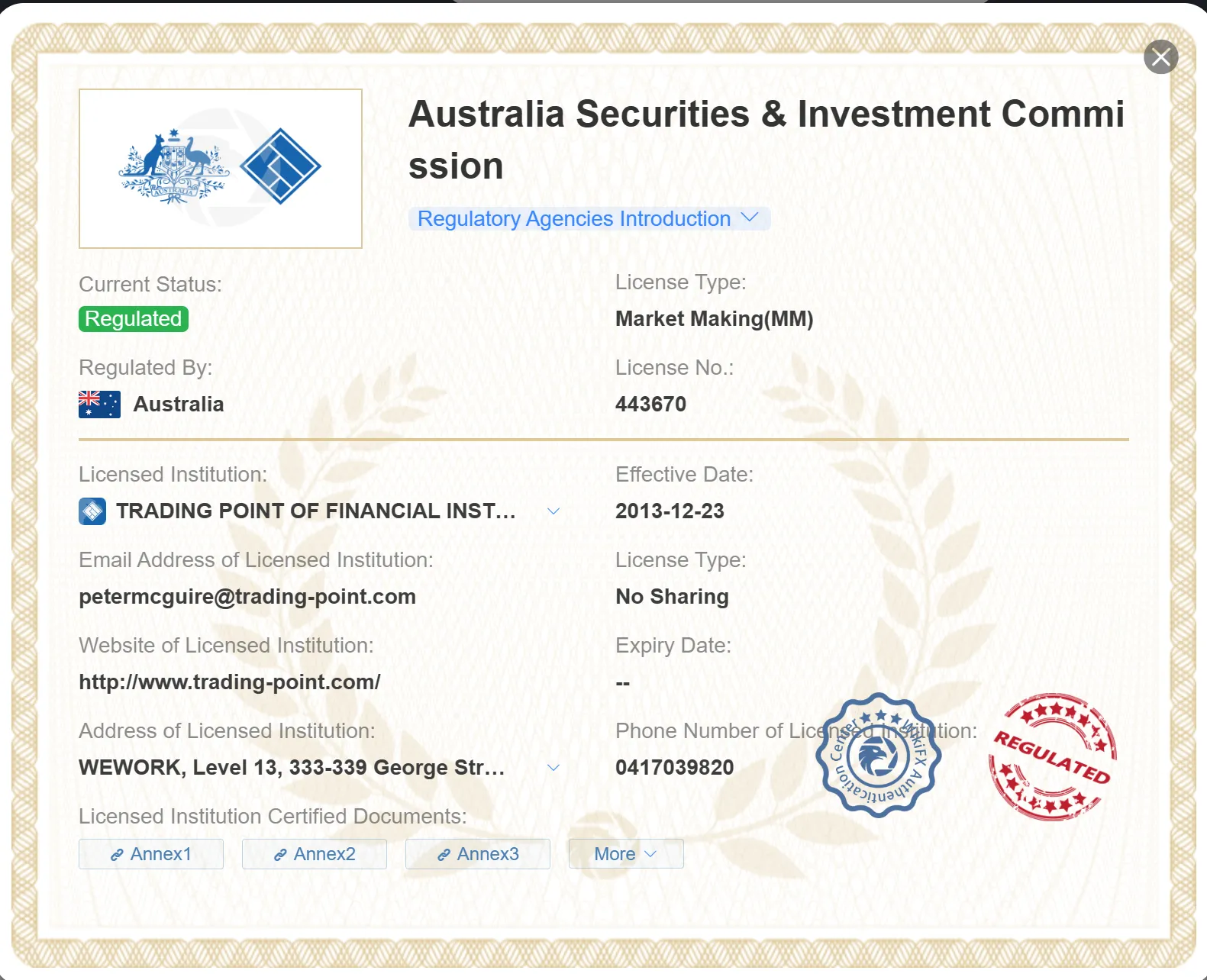Viewport: 1207px width, 980px height.
Task: Click the link icon on Annex3
Action: click(x=444, y=855)
